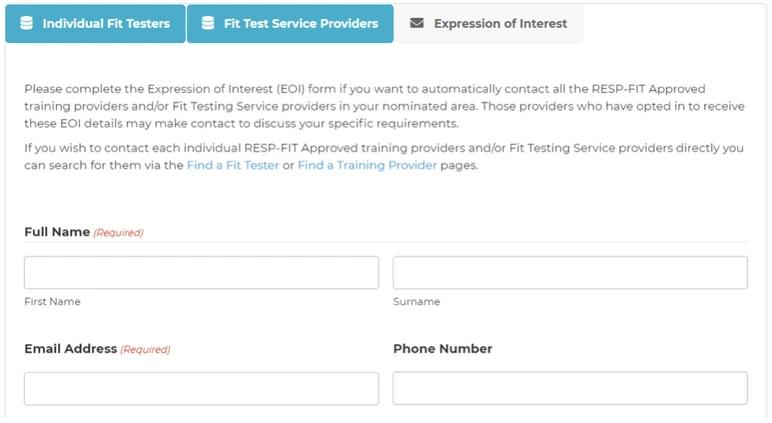Click the Required marker beside Email Address
The width and height of the screenshot is (772, 423).
point(145,350)
